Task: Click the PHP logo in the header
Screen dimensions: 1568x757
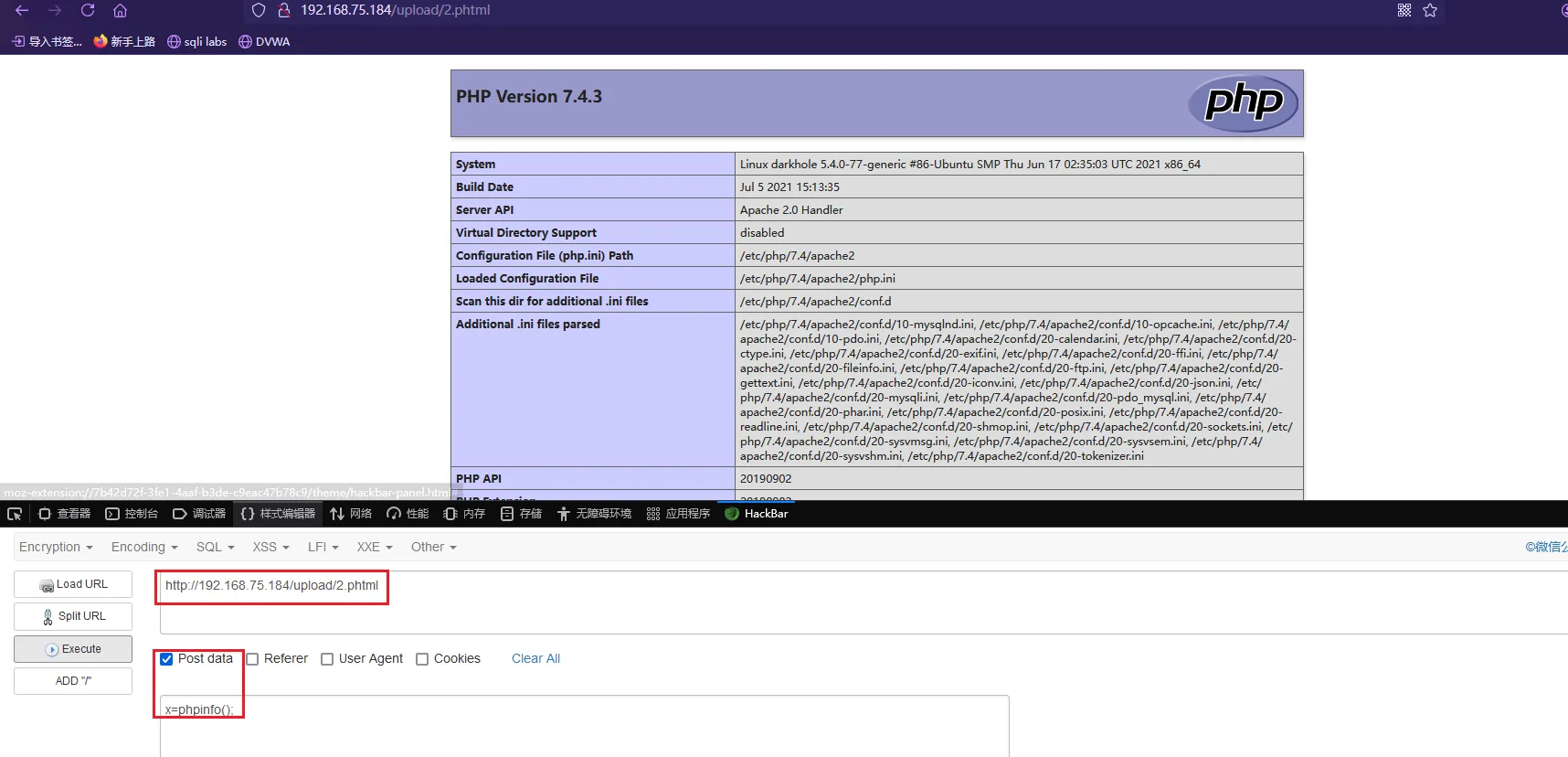Action: click(1243, 102)
